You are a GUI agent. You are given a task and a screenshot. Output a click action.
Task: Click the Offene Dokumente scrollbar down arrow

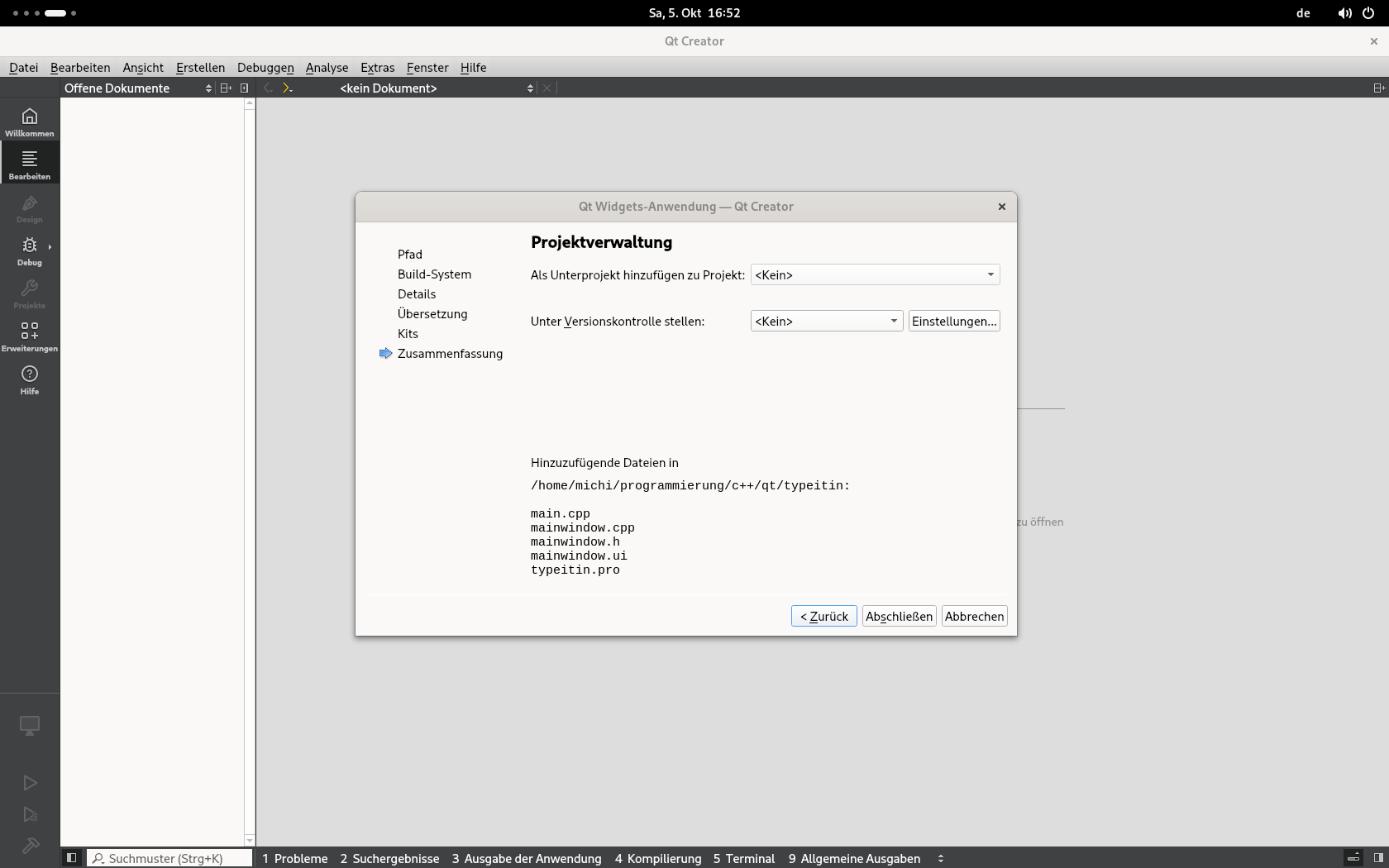pos(250,841)
